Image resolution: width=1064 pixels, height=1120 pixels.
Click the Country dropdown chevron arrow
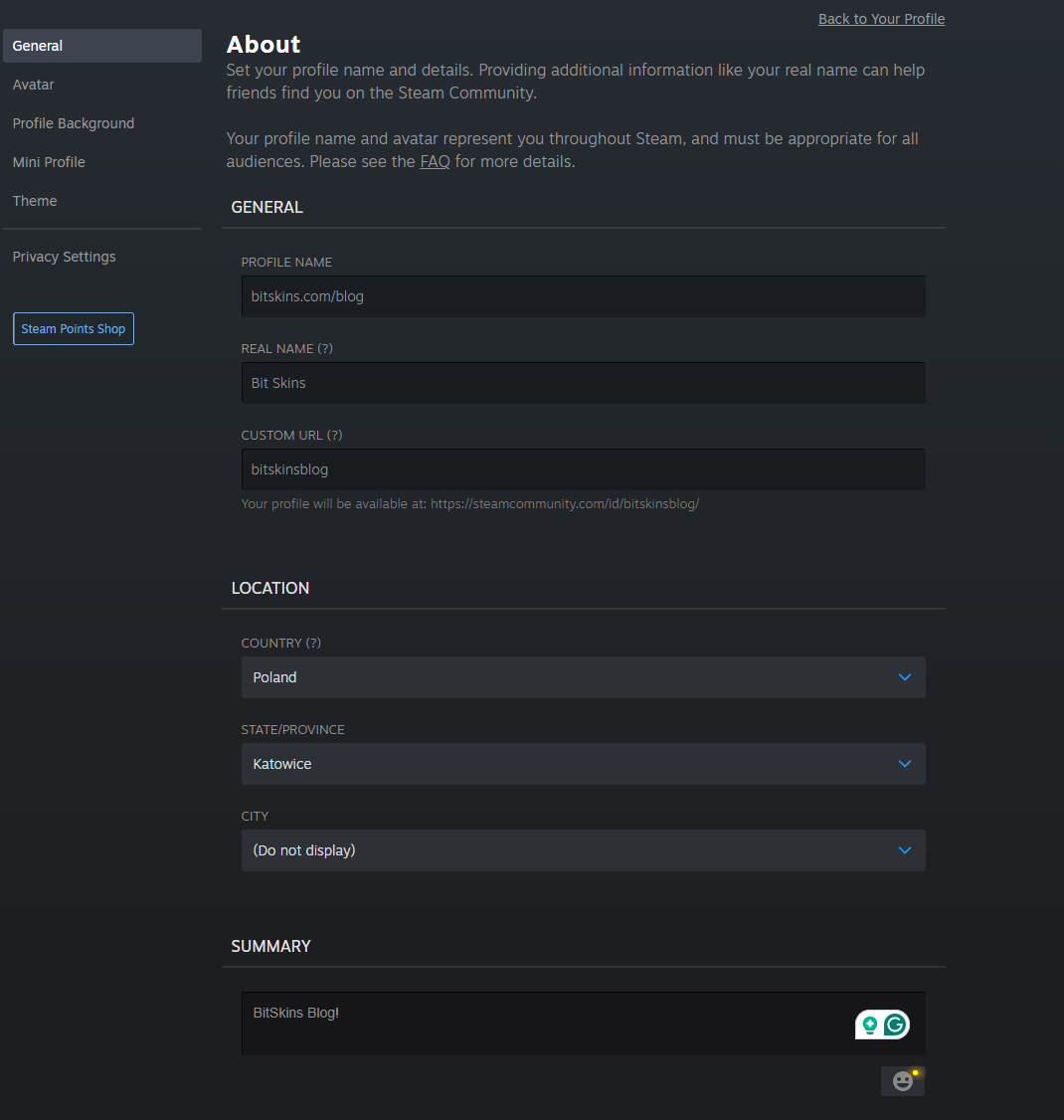(904, 677)
